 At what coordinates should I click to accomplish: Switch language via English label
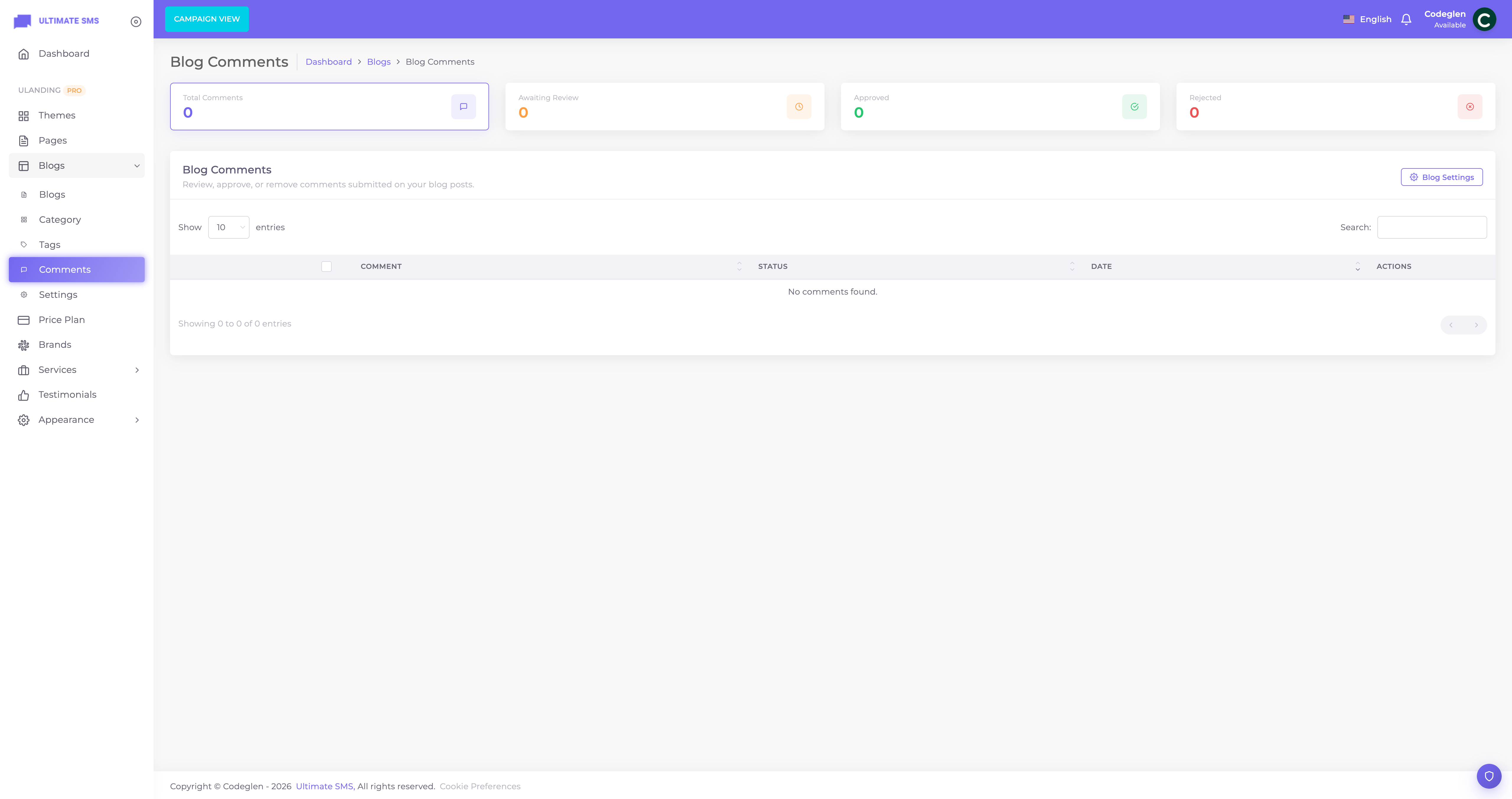tap(1375, 20)
